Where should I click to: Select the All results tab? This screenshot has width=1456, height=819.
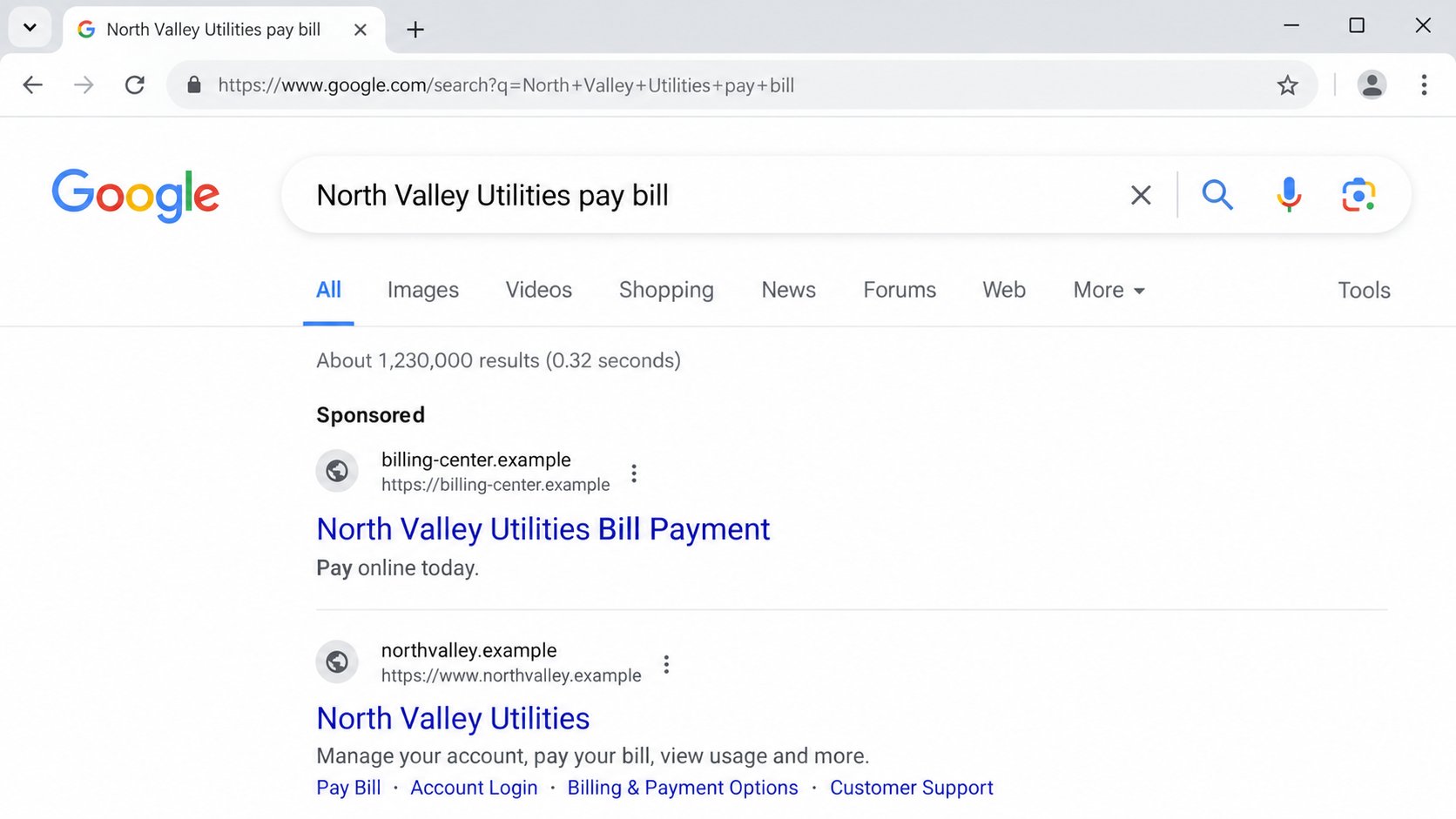328,290
